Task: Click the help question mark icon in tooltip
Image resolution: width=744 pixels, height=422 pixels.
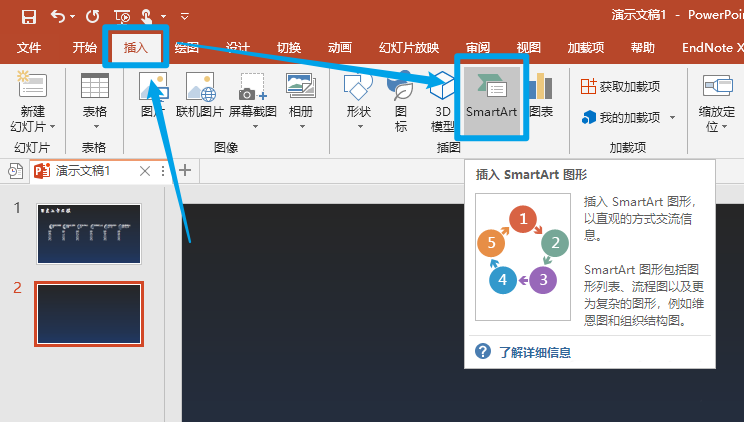Action: coord(483,351)
